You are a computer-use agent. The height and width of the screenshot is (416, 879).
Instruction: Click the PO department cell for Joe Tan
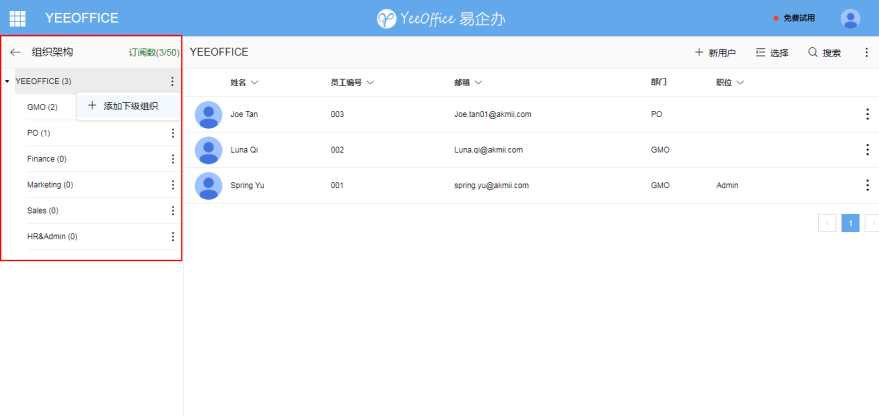pos(656,114)
